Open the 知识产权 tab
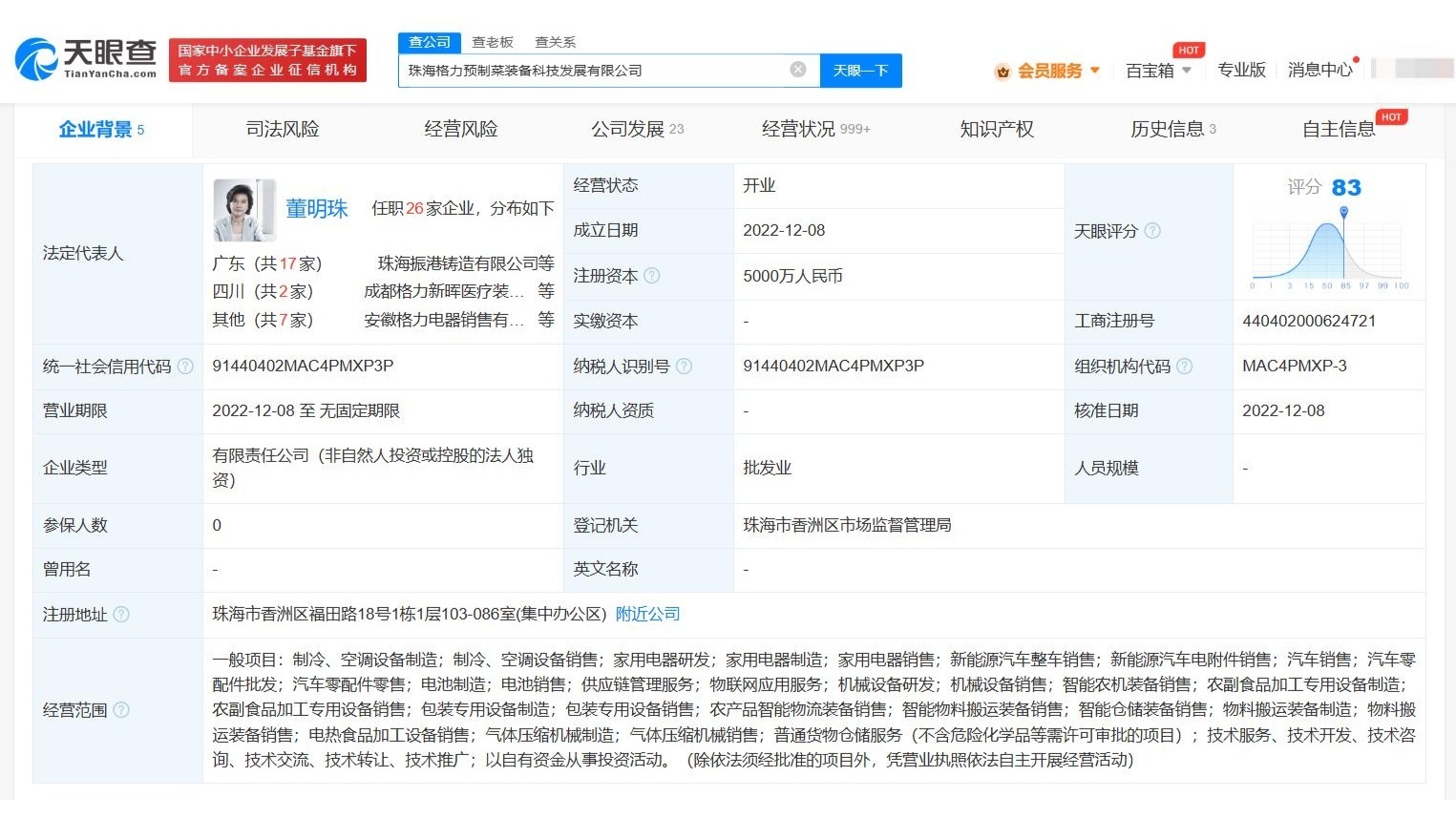Viewport: 1456px width, 819px height. [x=997, y=130]
